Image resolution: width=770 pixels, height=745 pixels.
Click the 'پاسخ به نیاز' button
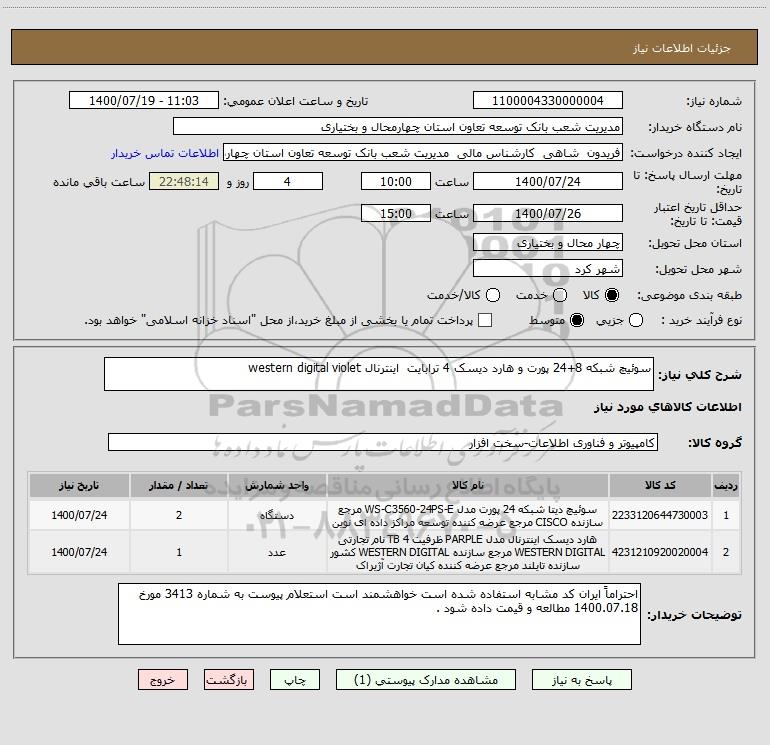pos(581,680)
